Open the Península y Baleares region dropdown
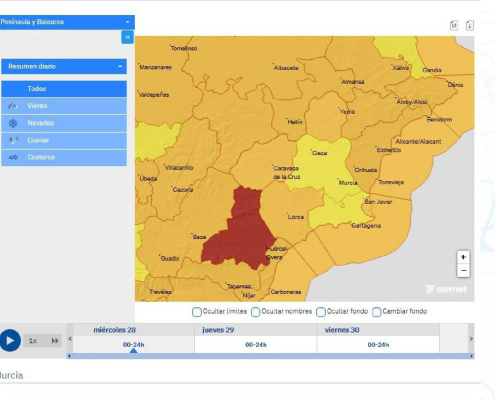Viewport: 495px width, 400px height. coord(67,22)
